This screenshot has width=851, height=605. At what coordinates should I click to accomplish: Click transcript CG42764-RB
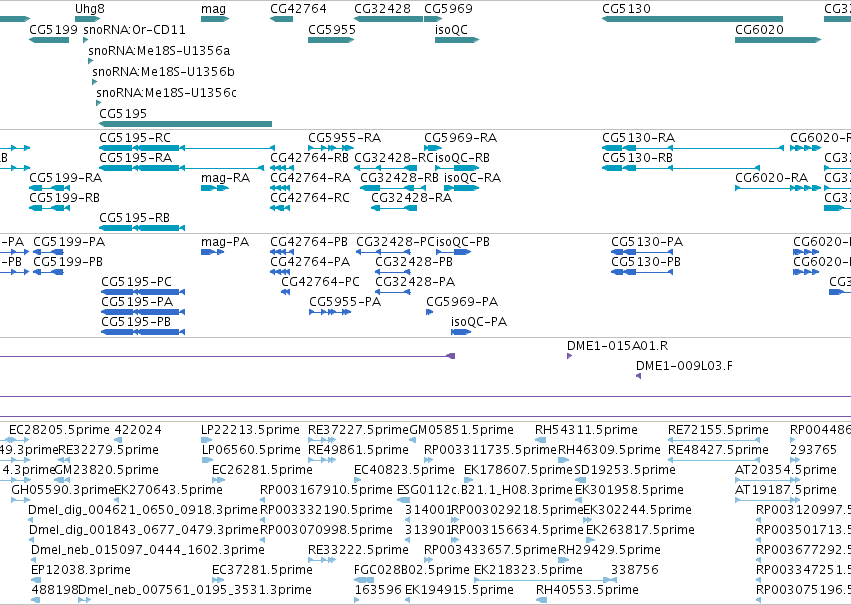coord(282,168)
